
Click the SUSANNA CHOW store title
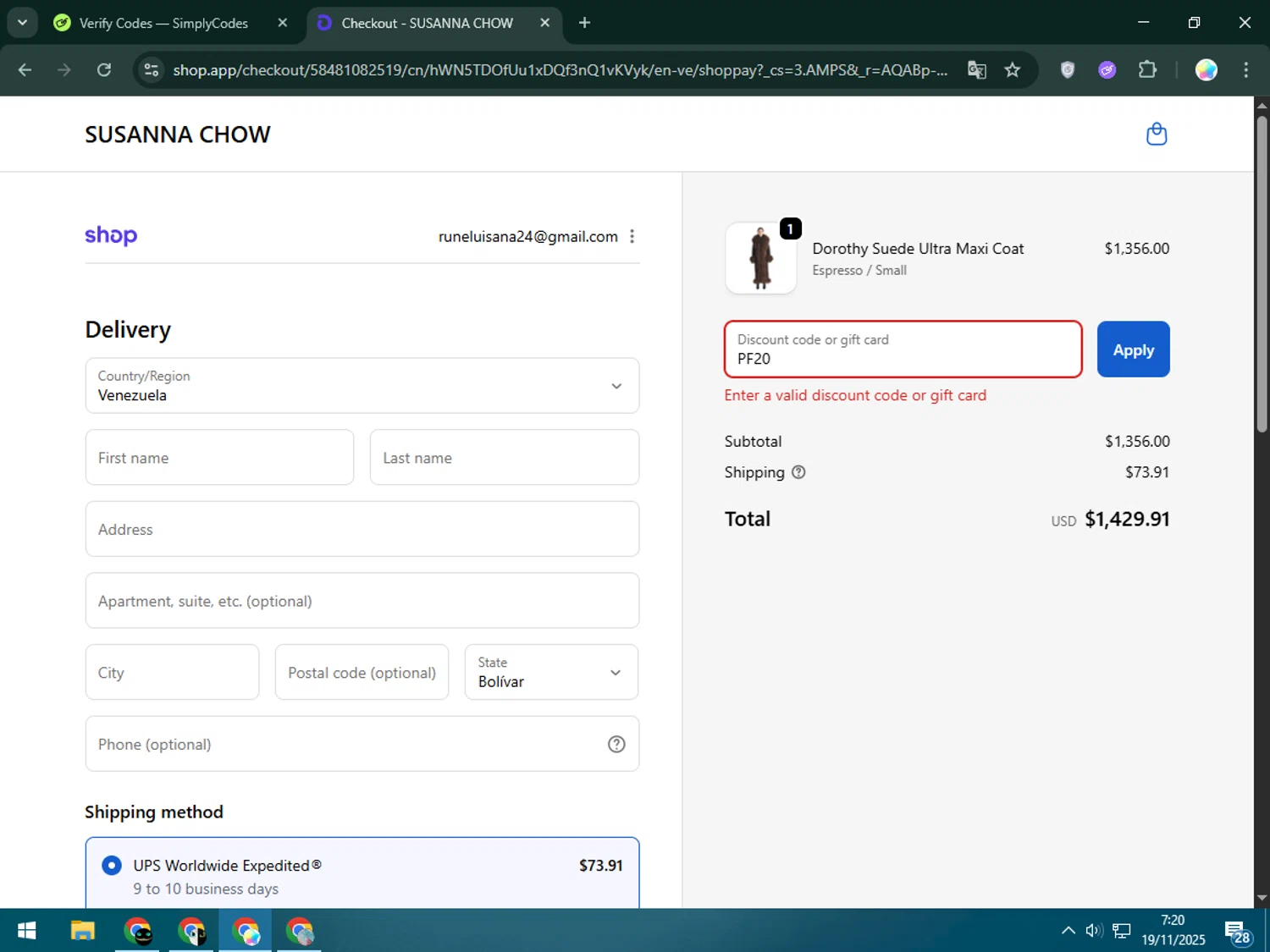tap(178, 135)
